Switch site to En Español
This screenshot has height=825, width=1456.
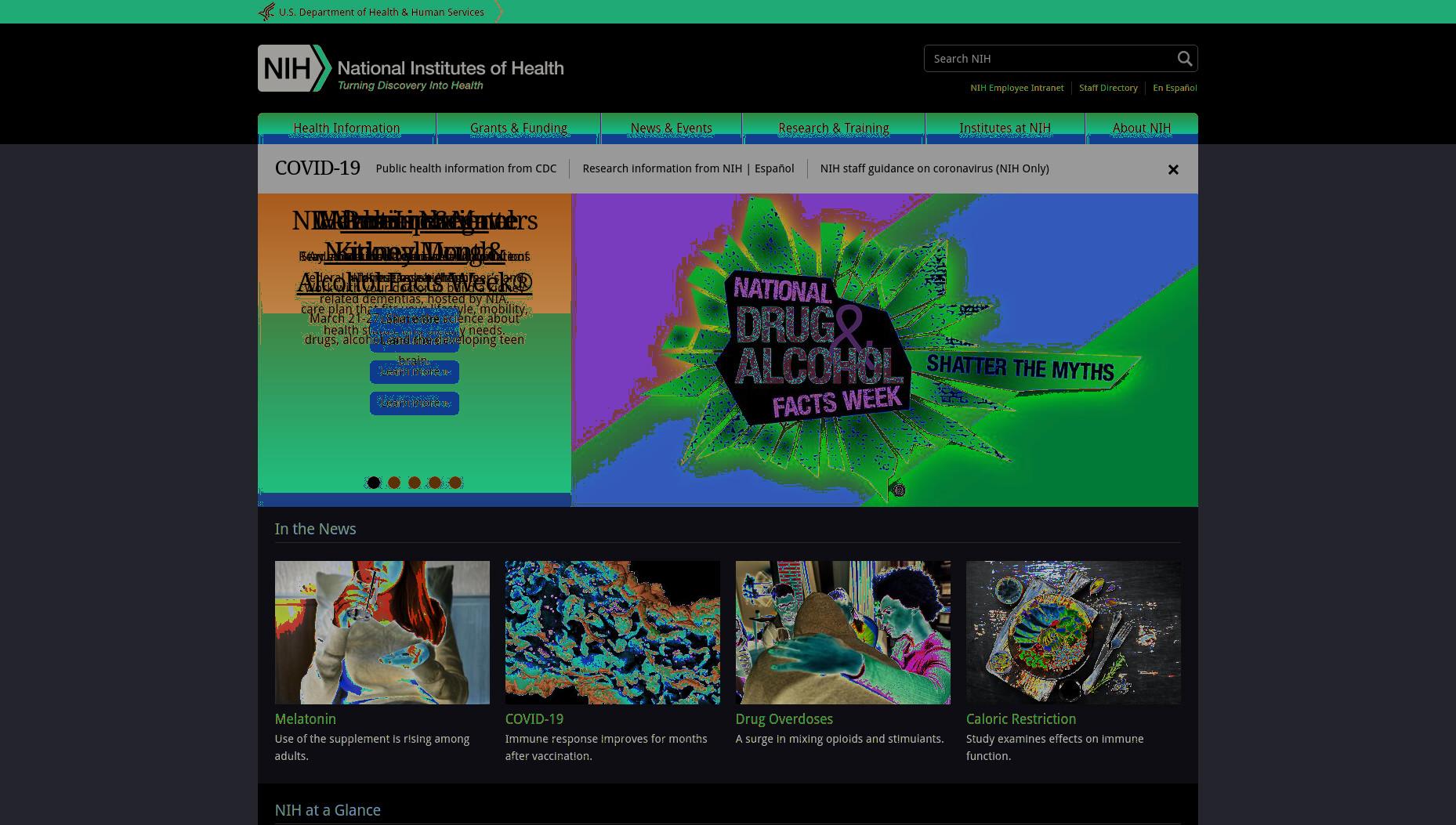point(1175,88)
